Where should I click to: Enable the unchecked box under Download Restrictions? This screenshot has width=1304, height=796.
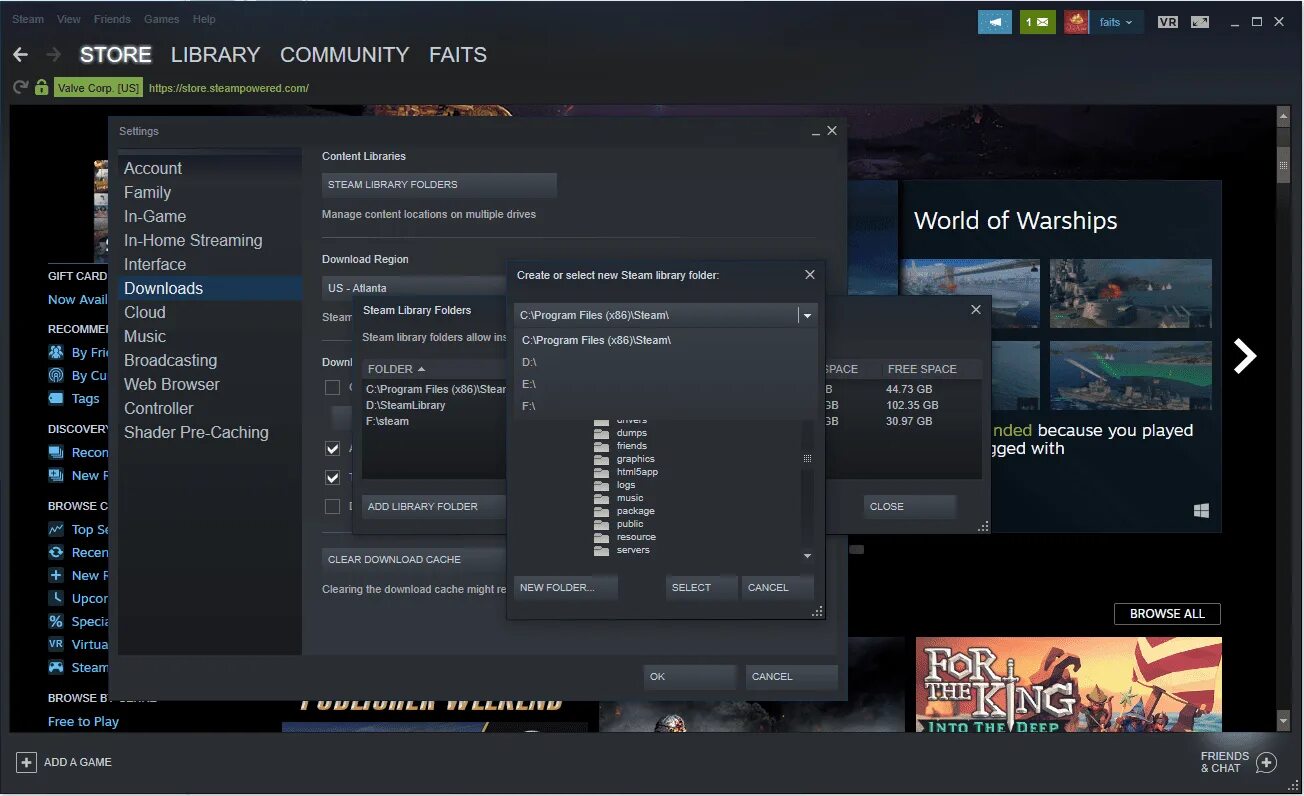333,387
